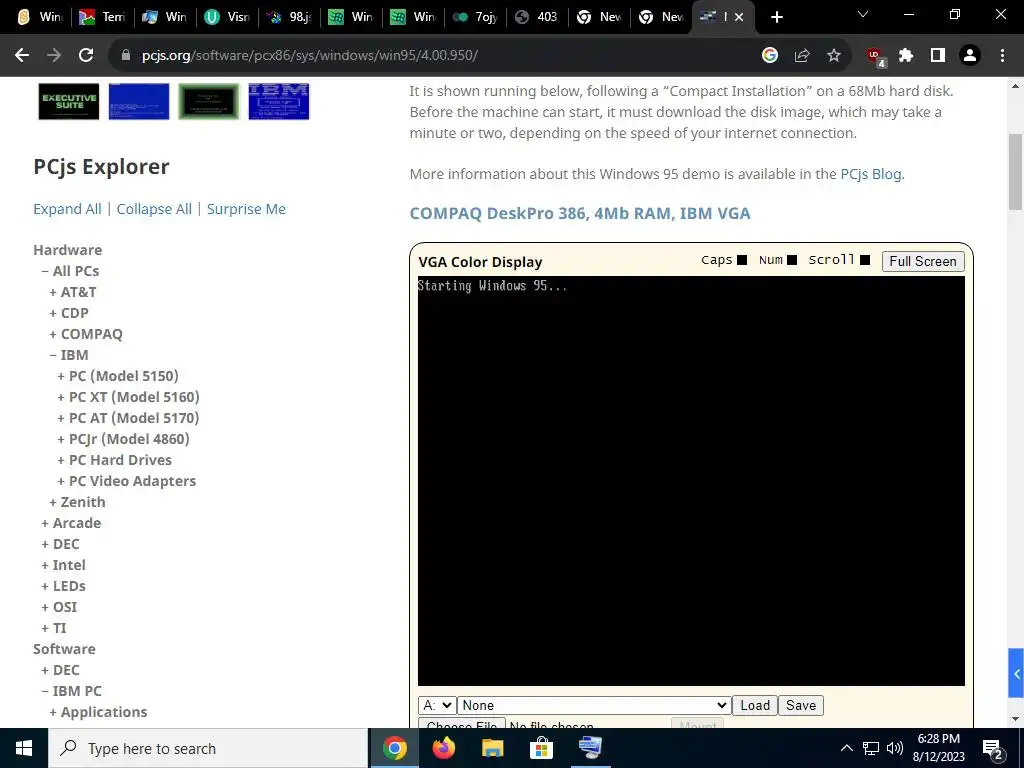This screenshot has width=1024, height=768.
Task: Switch to the Terri browser tab
Action: pyautogui.click(x=103, y=17)
